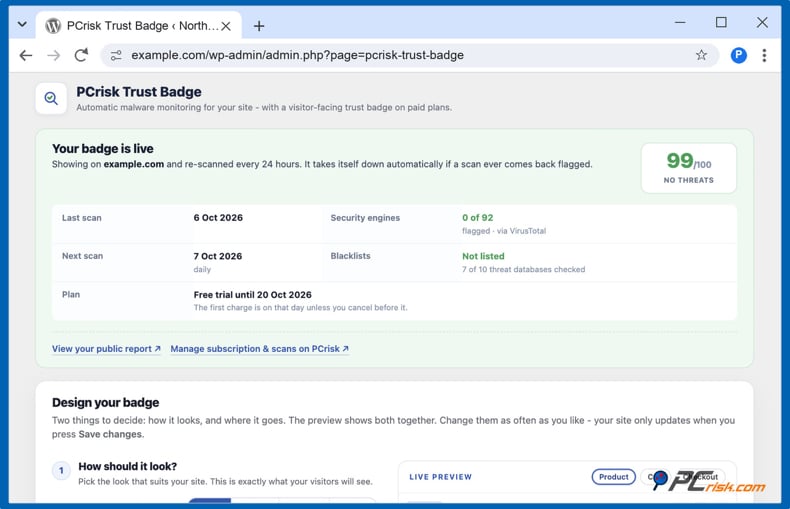Bookmark this page with the star icon
The height and width of the screenshot is (509, 790).
point(701,55)
